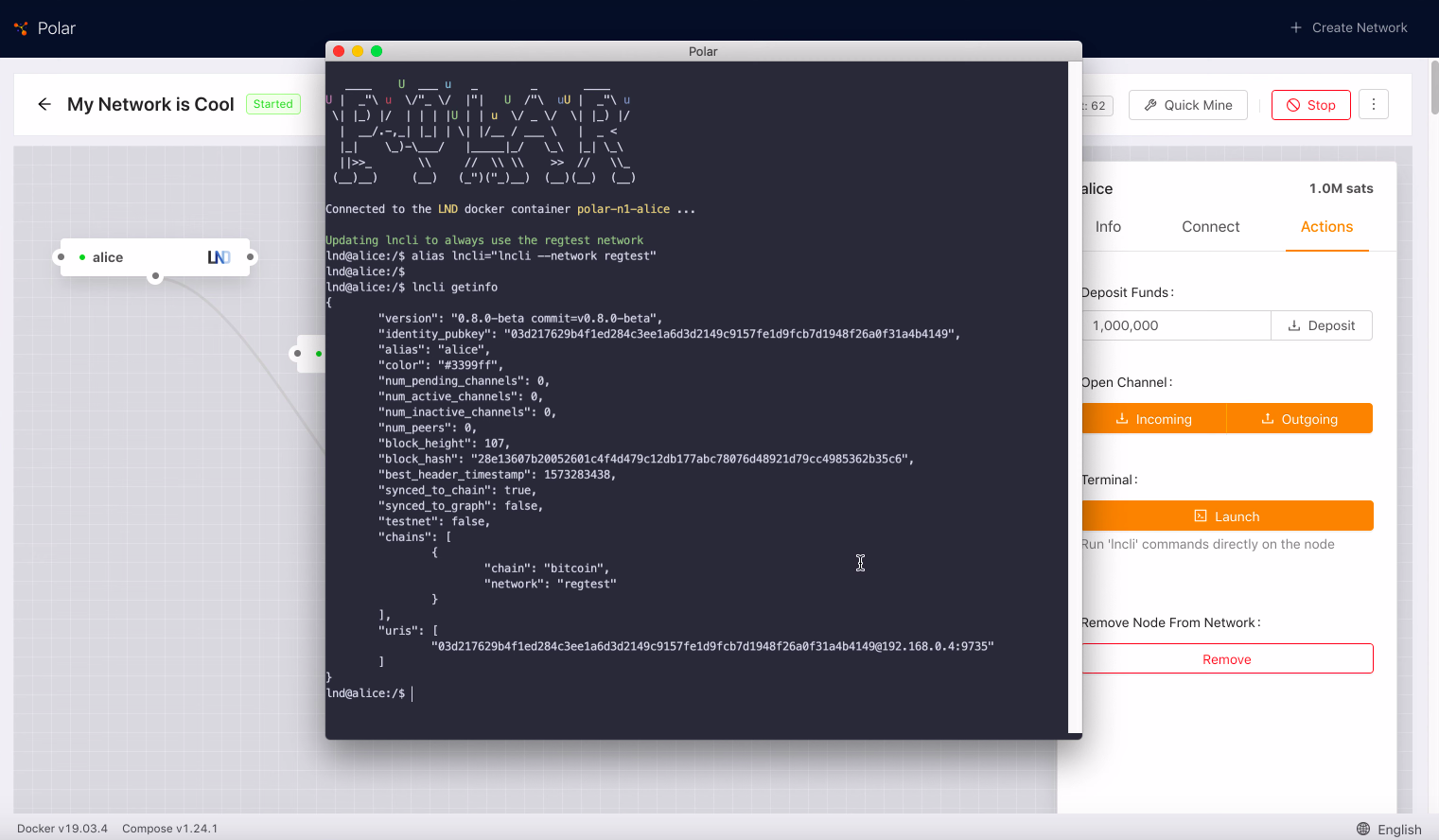Switch to the Connect tab
The width and height of the screenshot is (1439, 840).
[1211, 227]
